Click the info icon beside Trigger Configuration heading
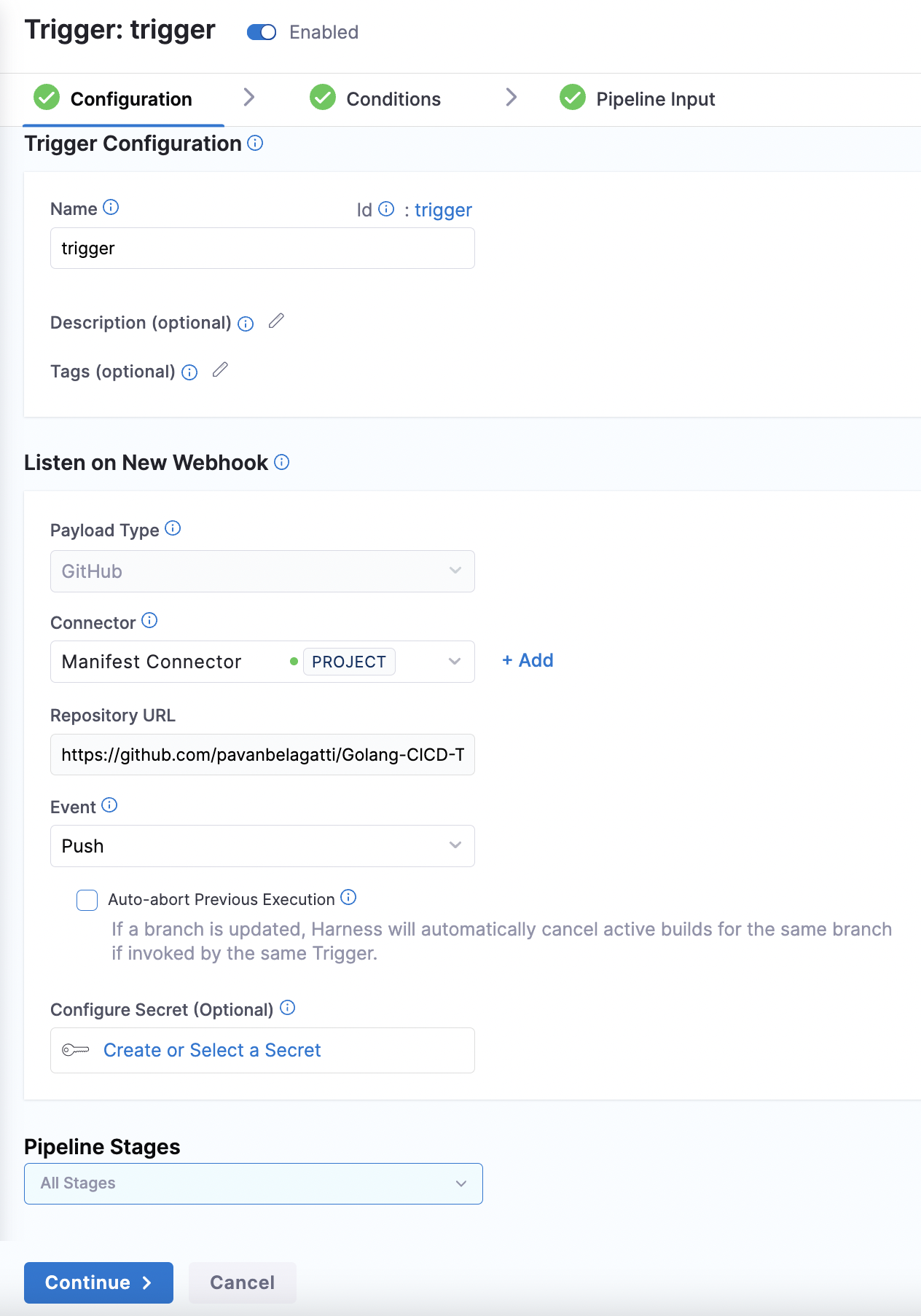This screenshot has height=1316, width=921. tap(254, 144)
